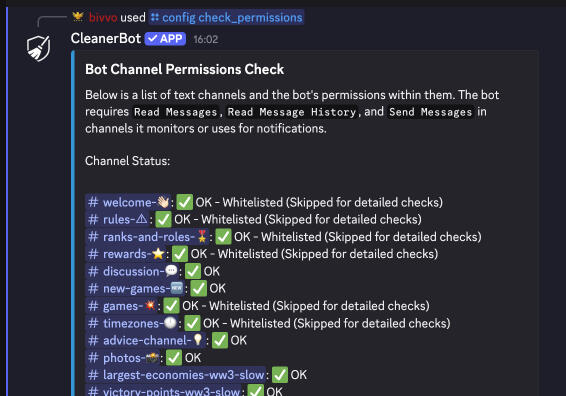Click the green checkmark beside photos channel
The width and height of the screenshot is (566, 396).
174,358
